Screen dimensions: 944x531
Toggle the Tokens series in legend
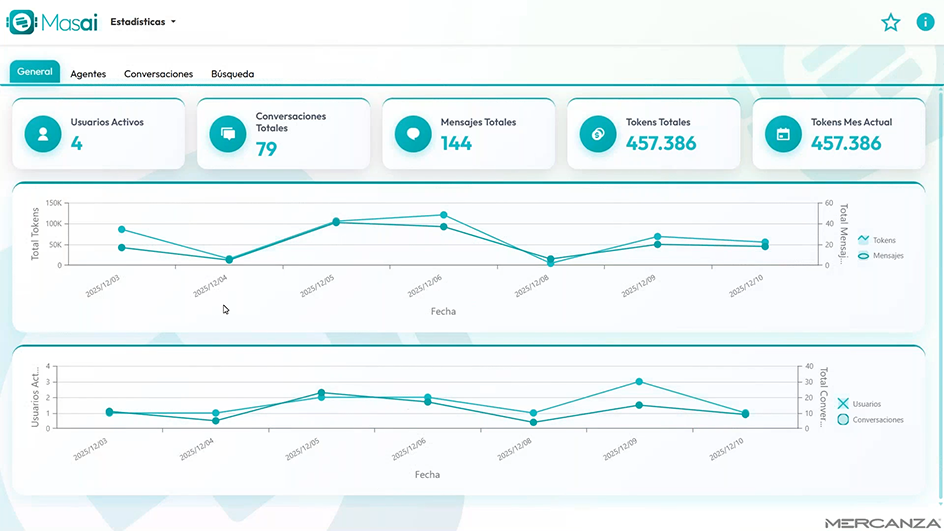point(877,240)
